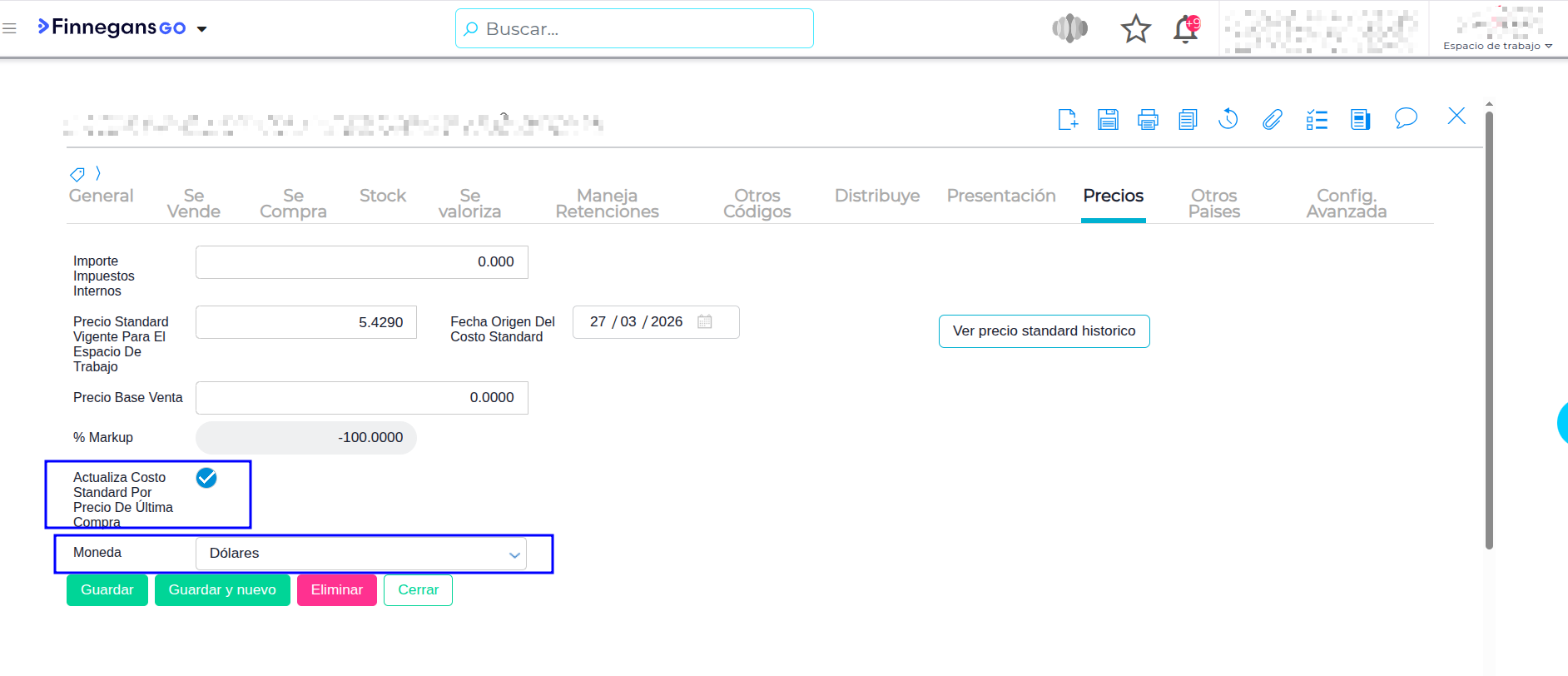This screenshot has width=1568, height=676.
Task: Open the Presentación tab
Action: pos(1000,196)
